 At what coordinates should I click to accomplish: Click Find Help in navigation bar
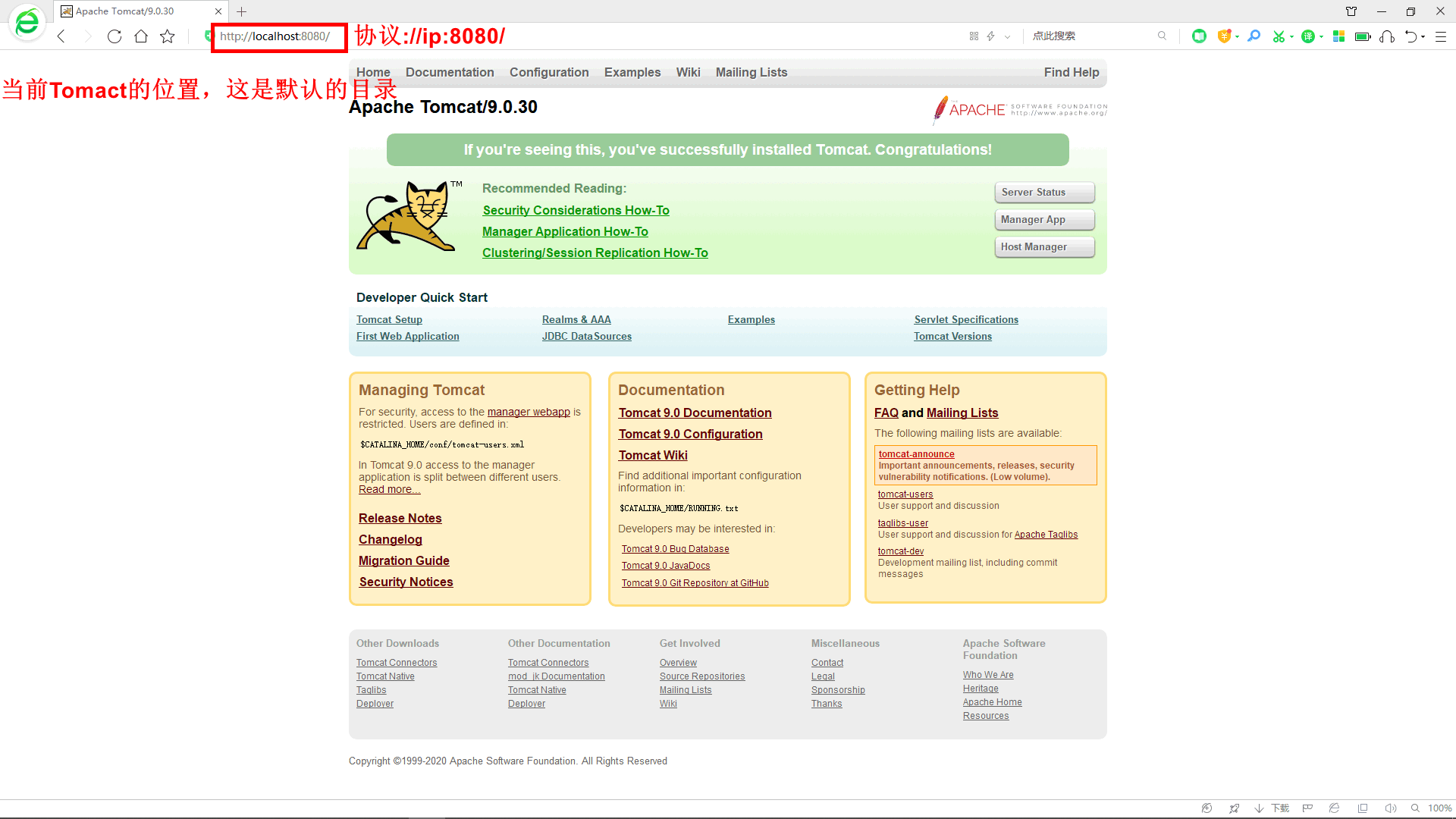pos(1072,72)
